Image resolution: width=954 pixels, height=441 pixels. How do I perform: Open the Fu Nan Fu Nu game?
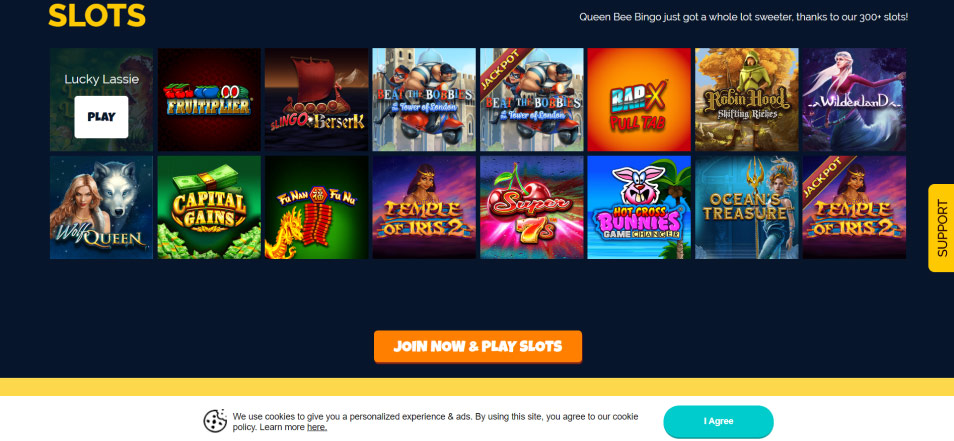coord(316,207)
